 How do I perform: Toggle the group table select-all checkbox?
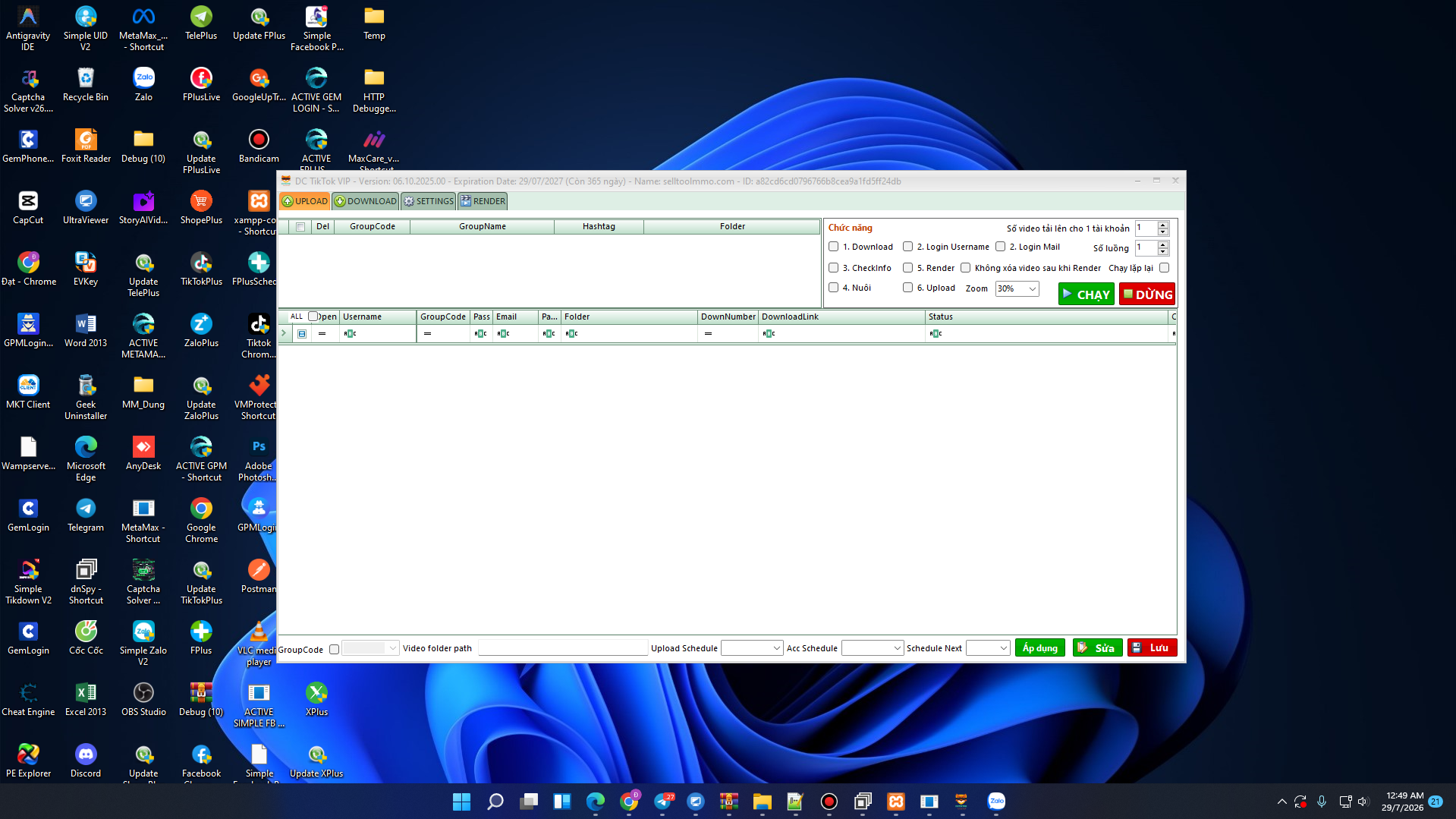[300, 227]
